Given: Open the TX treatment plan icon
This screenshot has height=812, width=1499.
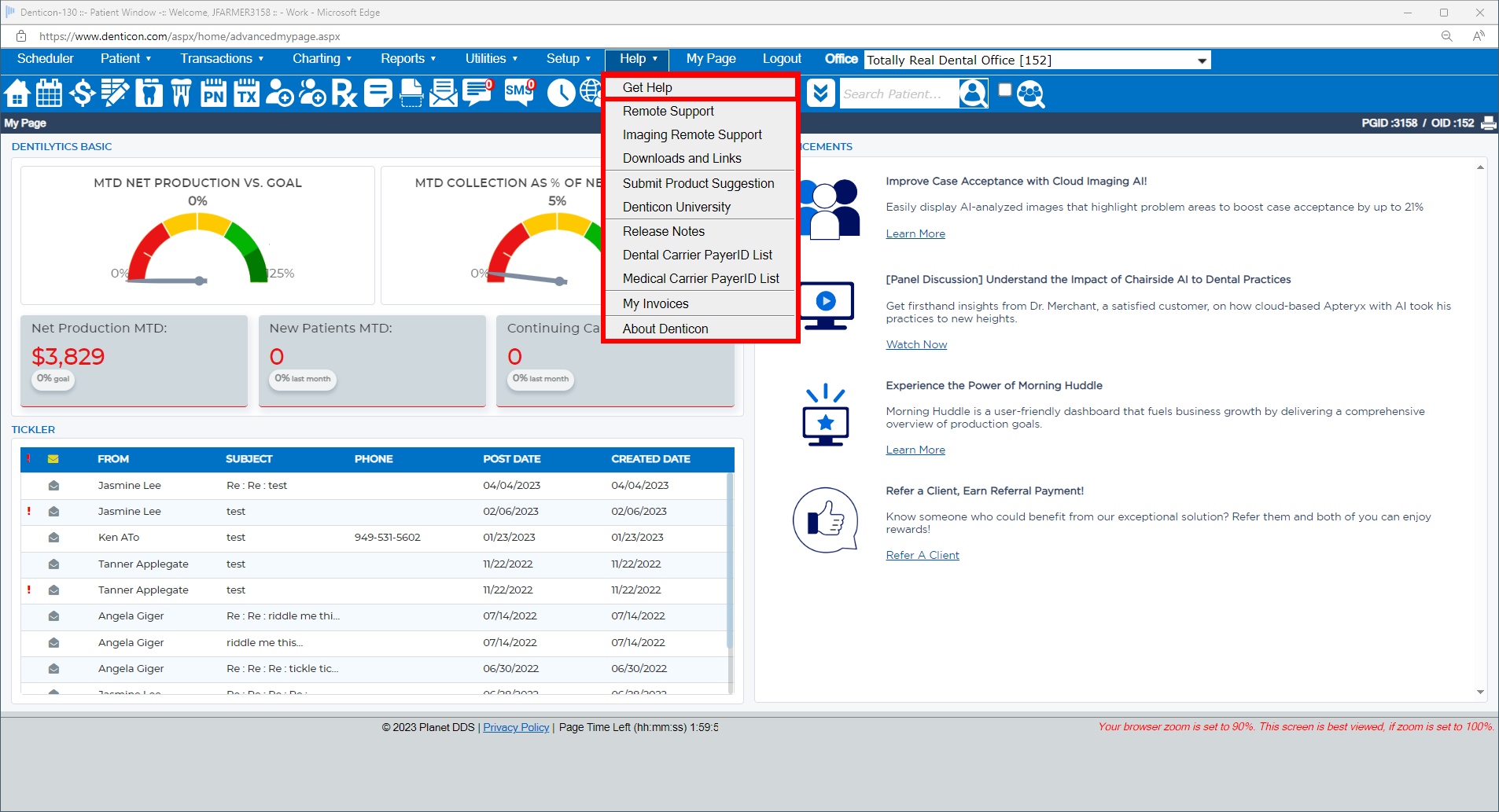Looking at the screenshot, I should tap(245, 93).
